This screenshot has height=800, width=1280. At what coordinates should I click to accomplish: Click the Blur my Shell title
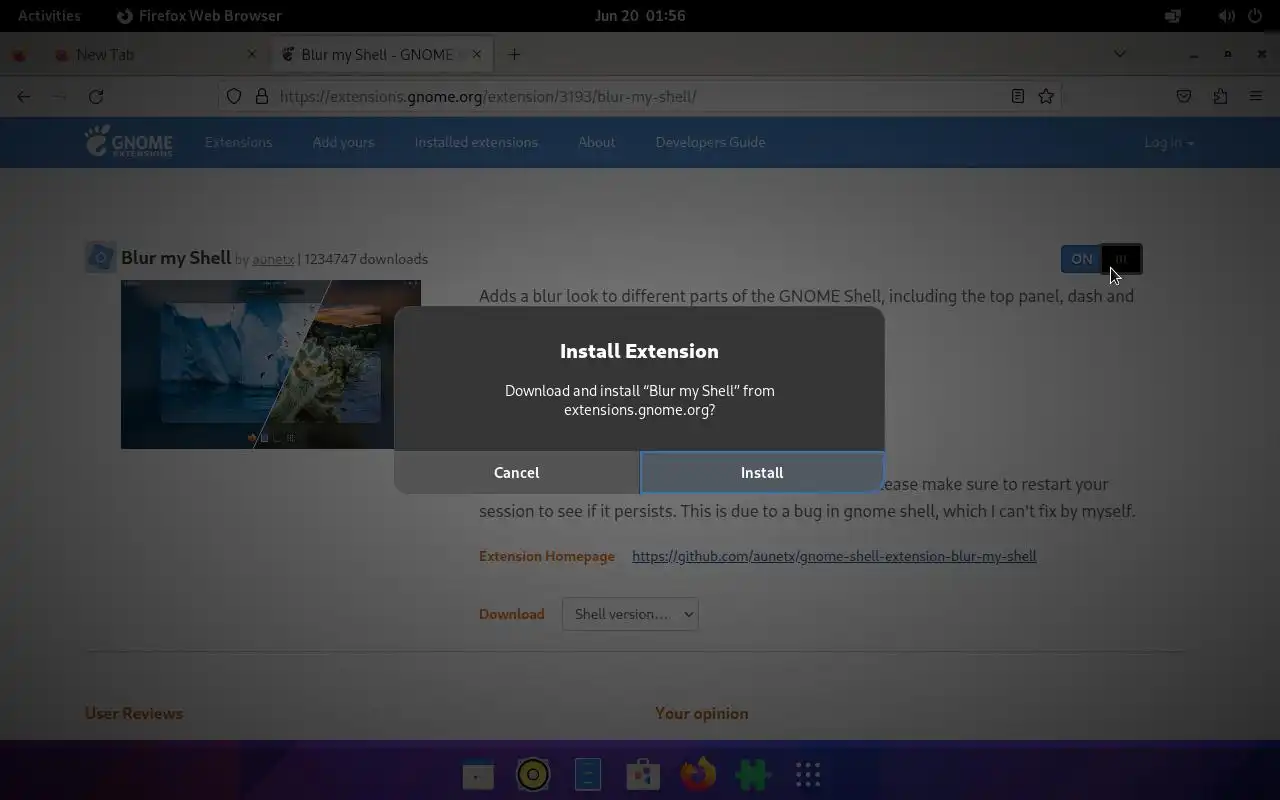coord(176,257)
